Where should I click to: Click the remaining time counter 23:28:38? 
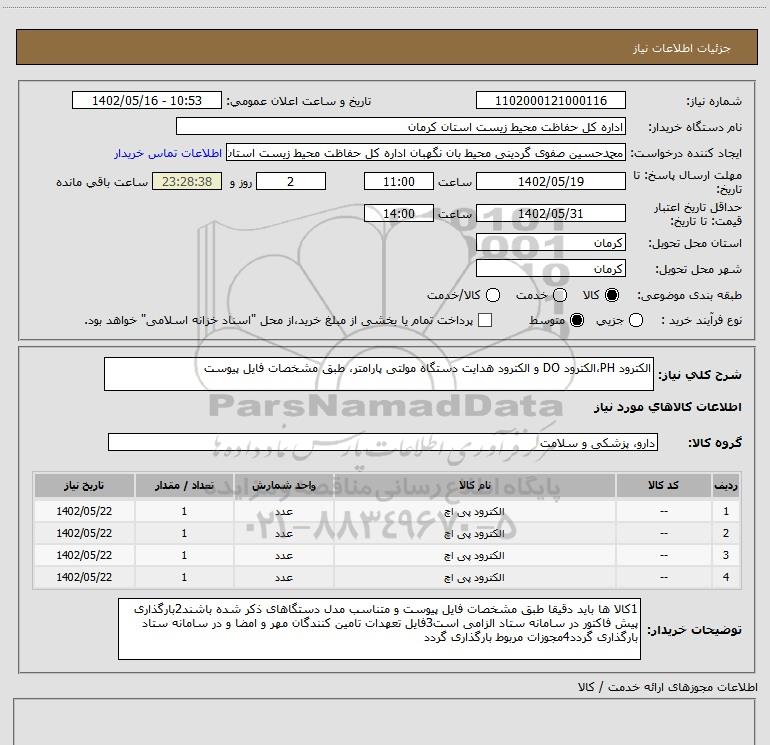click(x=187, y=181)
